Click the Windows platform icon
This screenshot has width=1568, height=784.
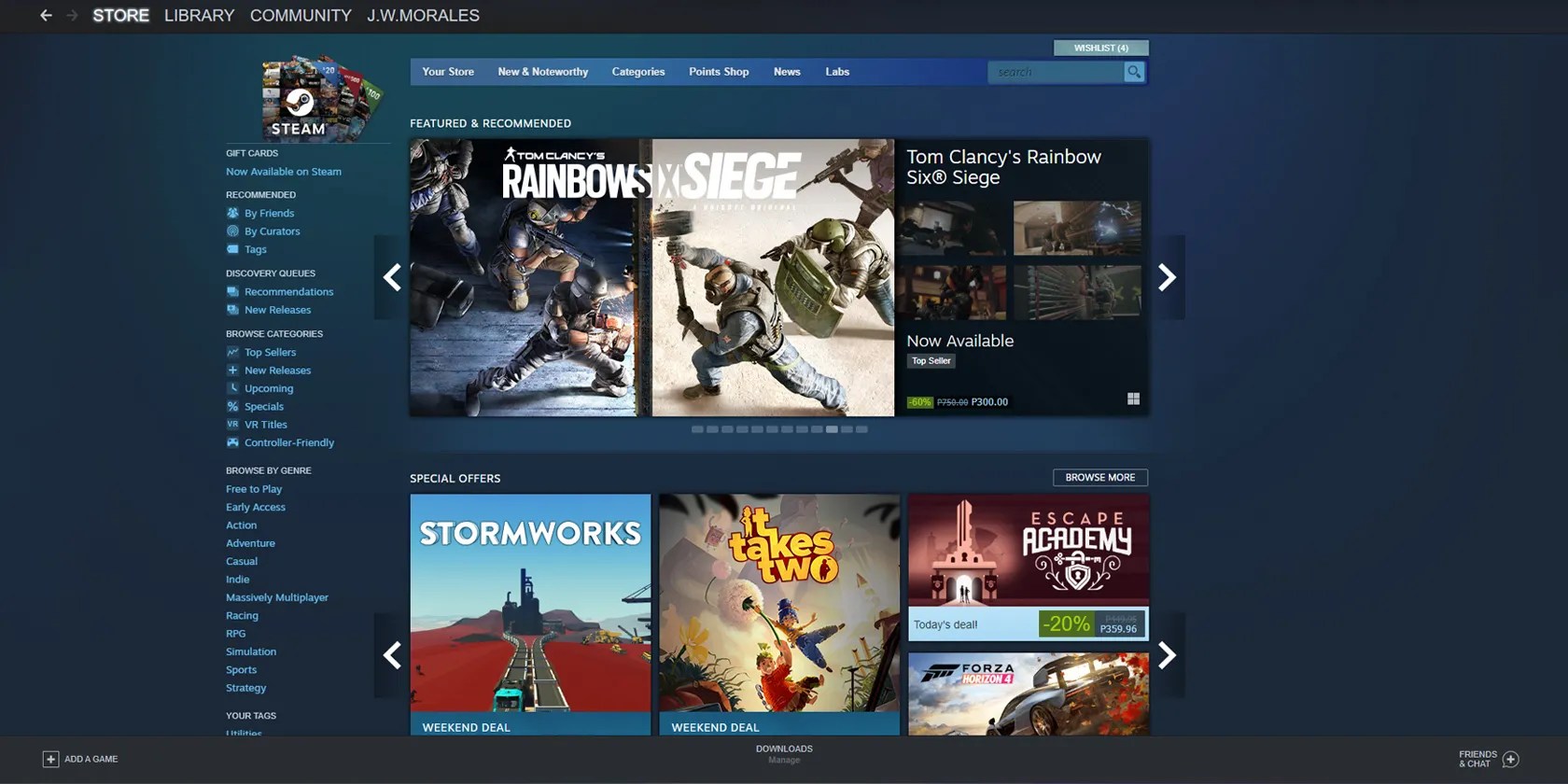click(x=1133, y=399)
